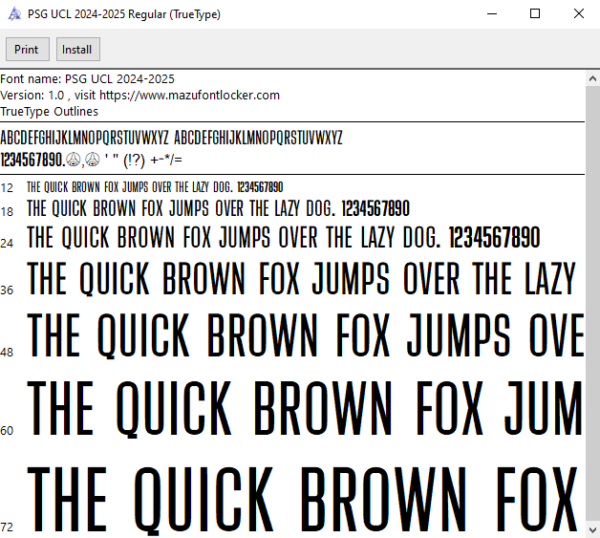Click the 12-point quick brown fox sample
Viewport: 600px width, 538px height.
coord(155,187)
